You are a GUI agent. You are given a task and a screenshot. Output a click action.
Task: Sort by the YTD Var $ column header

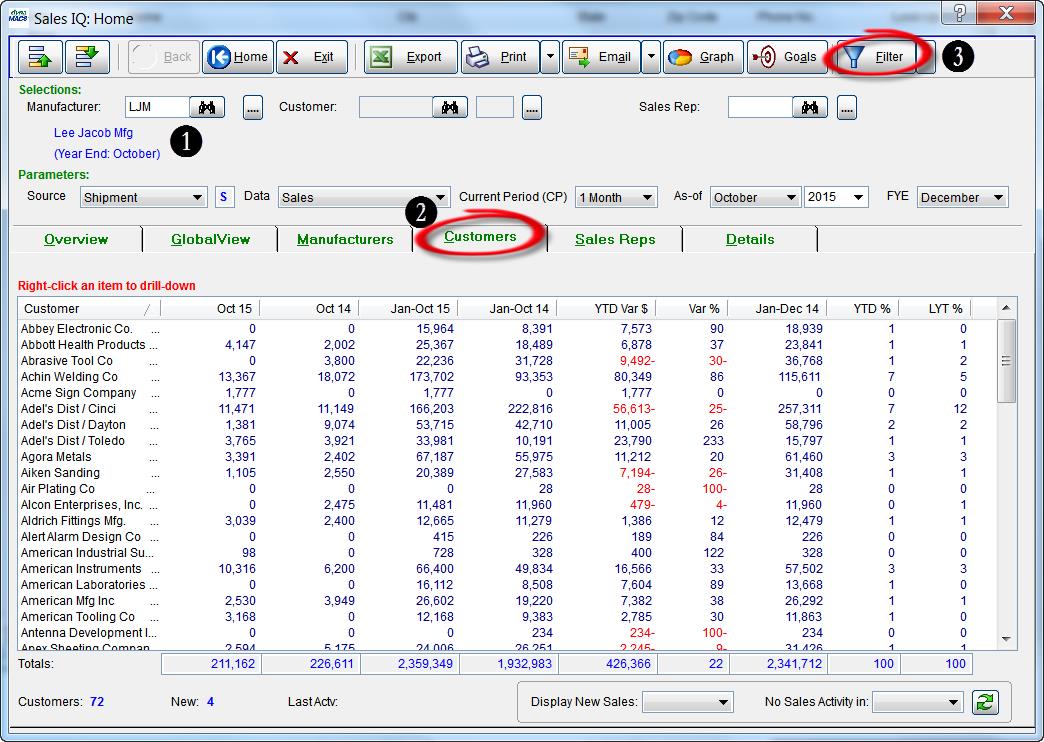pos(607,308)
